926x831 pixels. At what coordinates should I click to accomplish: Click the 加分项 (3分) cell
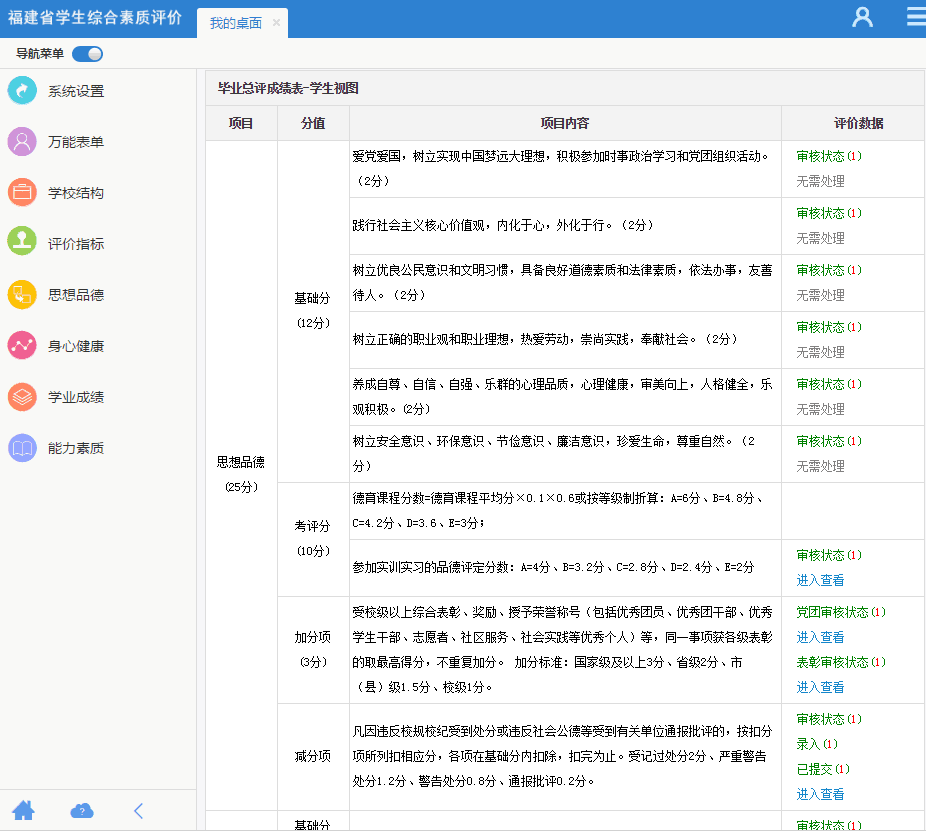pyautogui.click(x=313, y=650)
